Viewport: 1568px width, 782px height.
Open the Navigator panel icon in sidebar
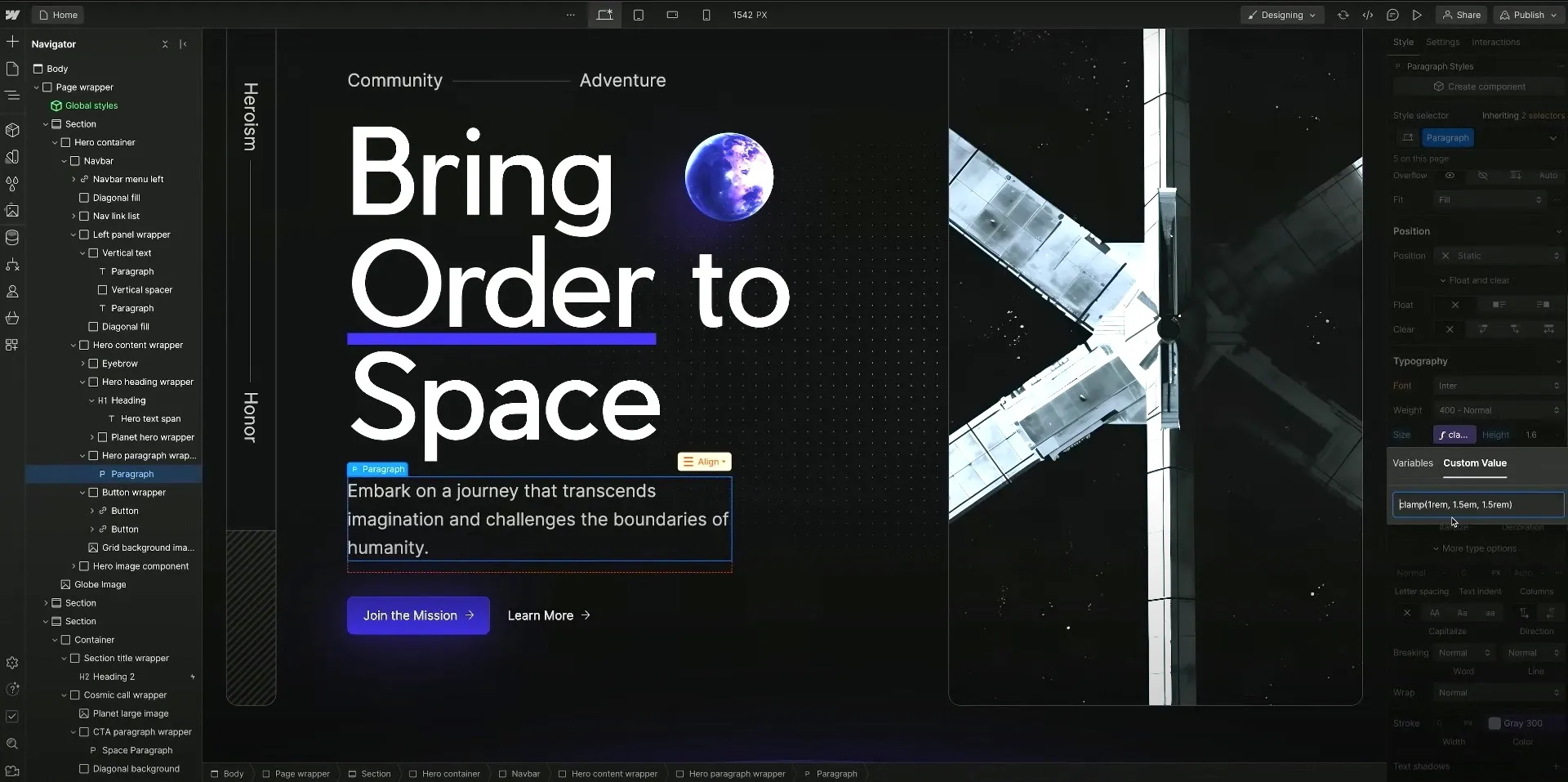point(12,96)
